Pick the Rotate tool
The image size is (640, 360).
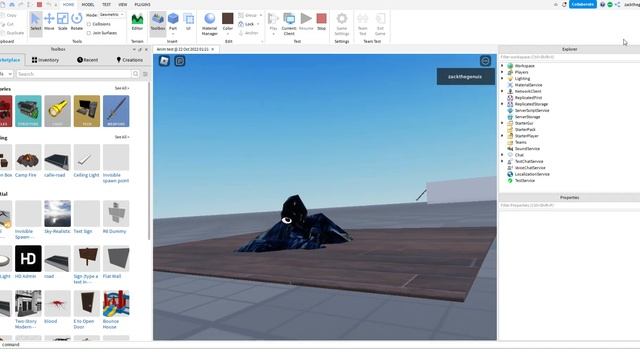coord(76,22)
